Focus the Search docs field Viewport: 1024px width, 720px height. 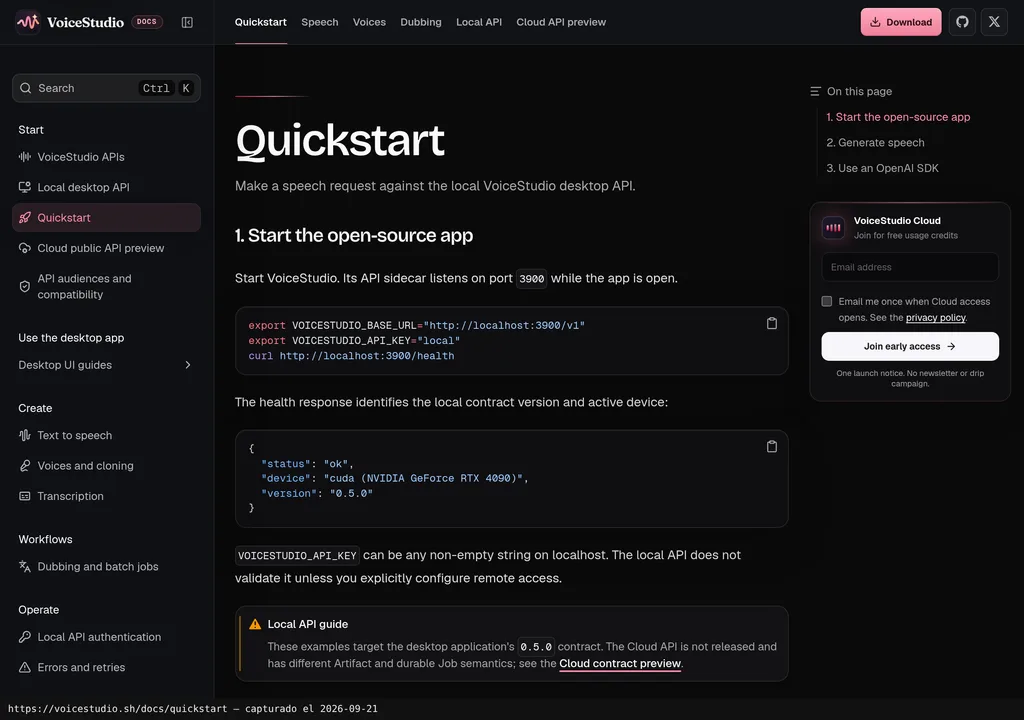pos(106,88)
